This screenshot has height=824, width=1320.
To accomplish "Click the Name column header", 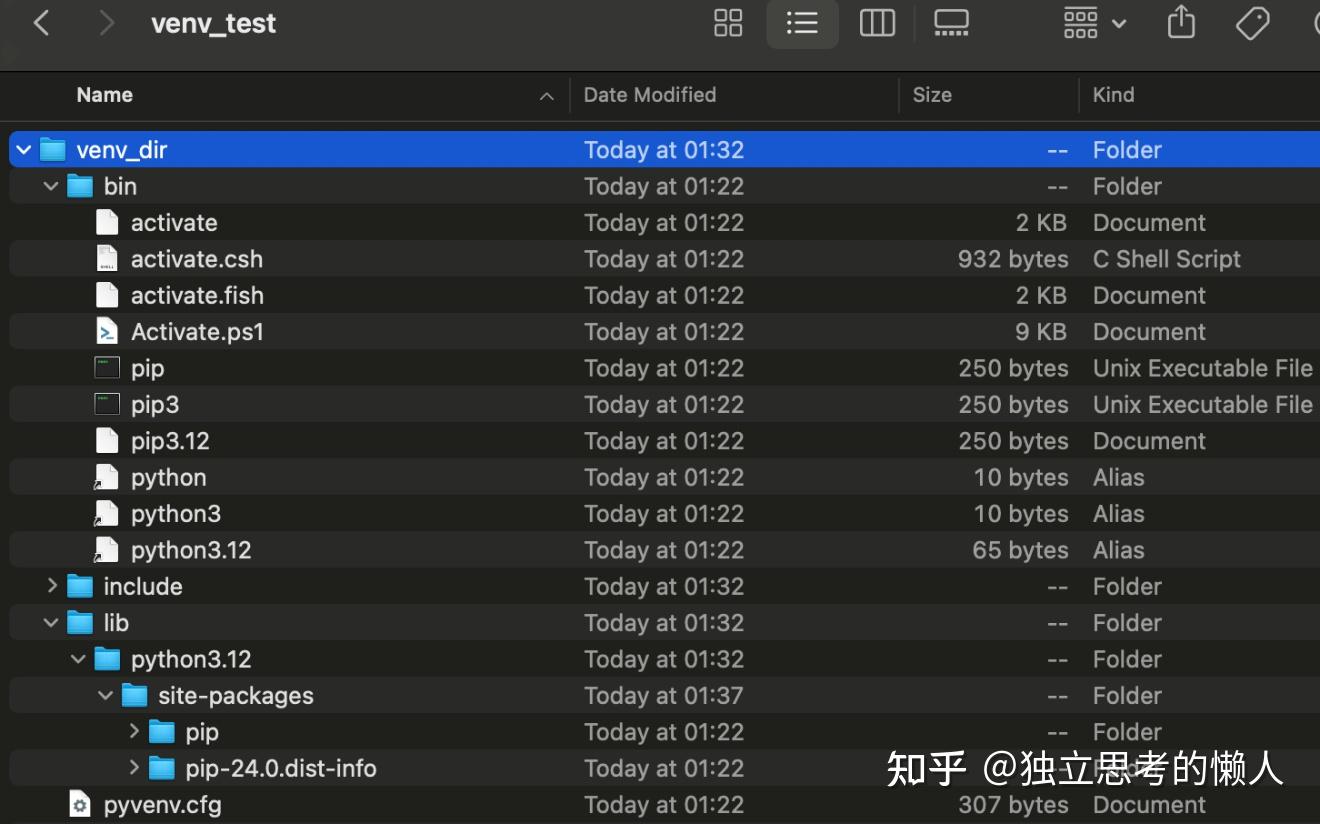I will pos(104,95).
